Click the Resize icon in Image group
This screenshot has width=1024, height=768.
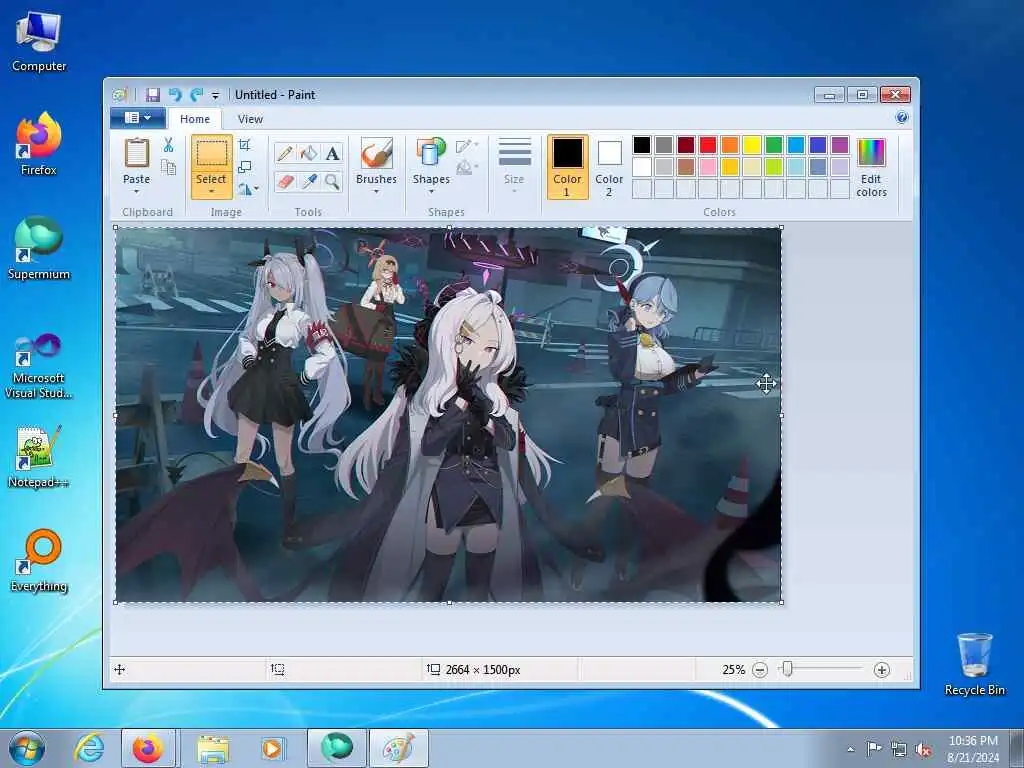click(245, 167)
